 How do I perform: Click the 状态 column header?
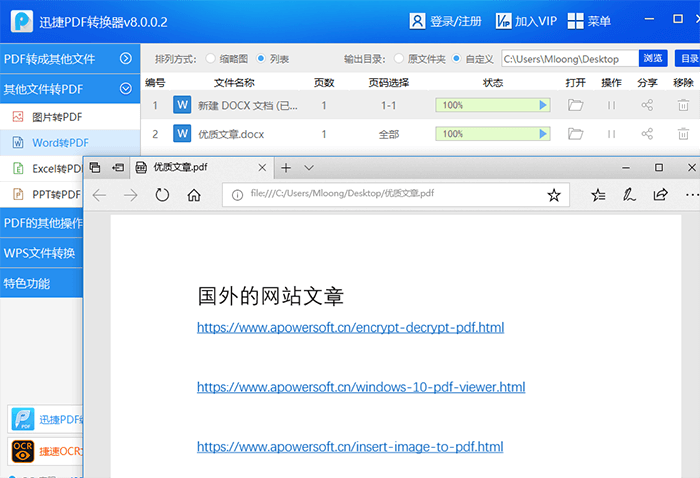[493, 83]
